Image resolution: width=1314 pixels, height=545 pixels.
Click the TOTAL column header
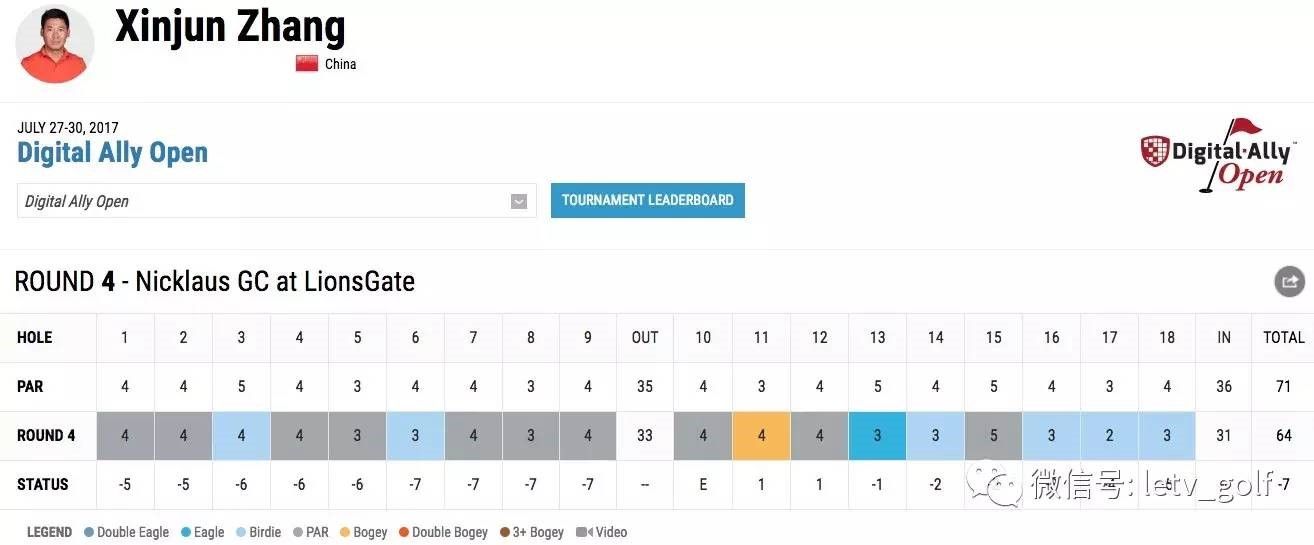pos(1284,337)
